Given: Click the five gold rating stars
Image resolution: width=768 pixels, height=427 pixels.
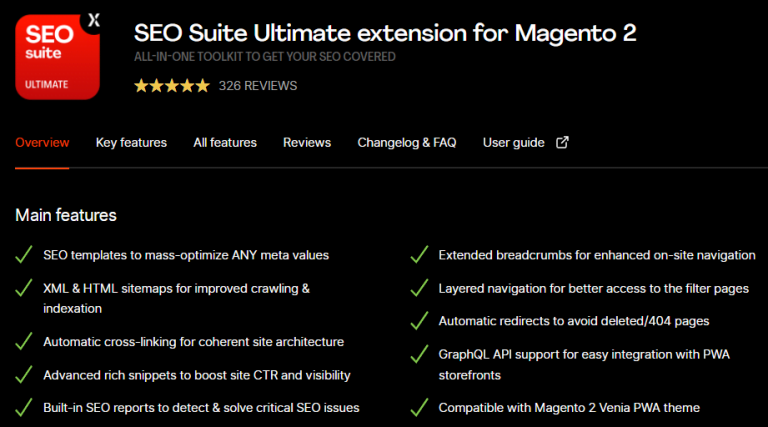Looking at the screenshot, I should coord(172,86).
